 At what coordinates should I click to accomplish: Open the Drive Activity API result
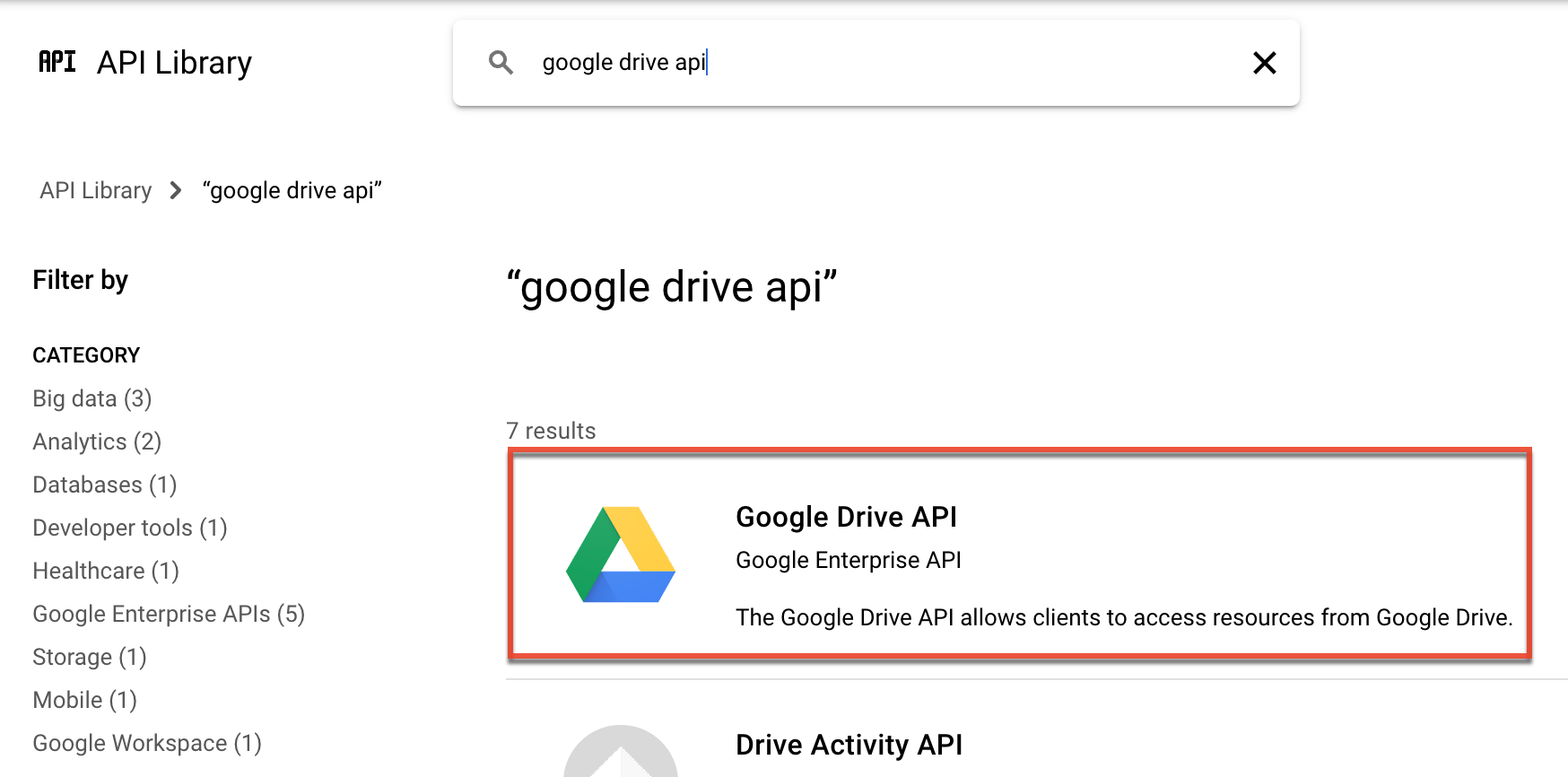point(849,745)
